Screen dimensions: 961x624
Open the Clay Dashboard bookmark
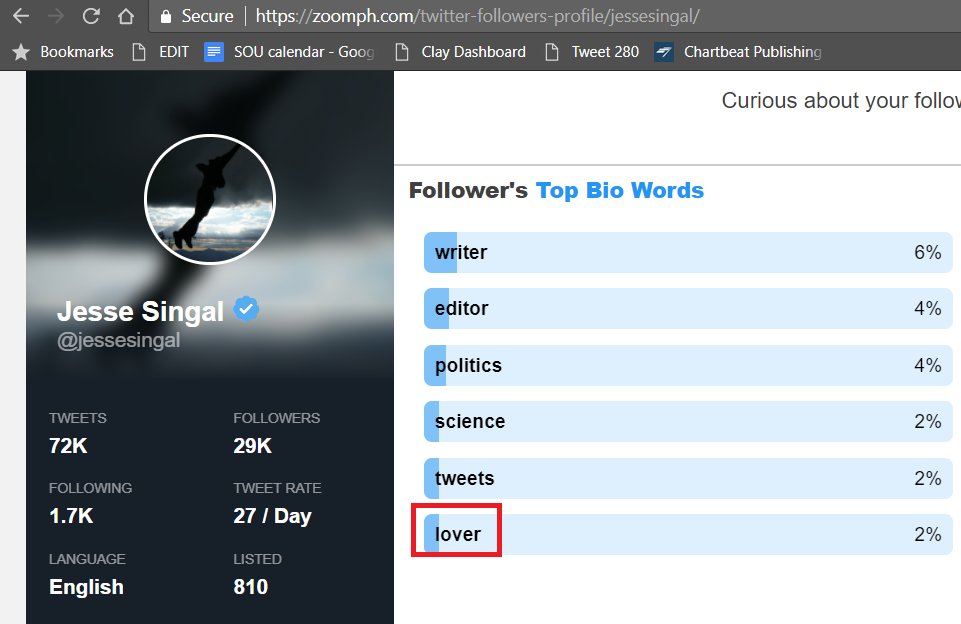(x=460, y=52)
